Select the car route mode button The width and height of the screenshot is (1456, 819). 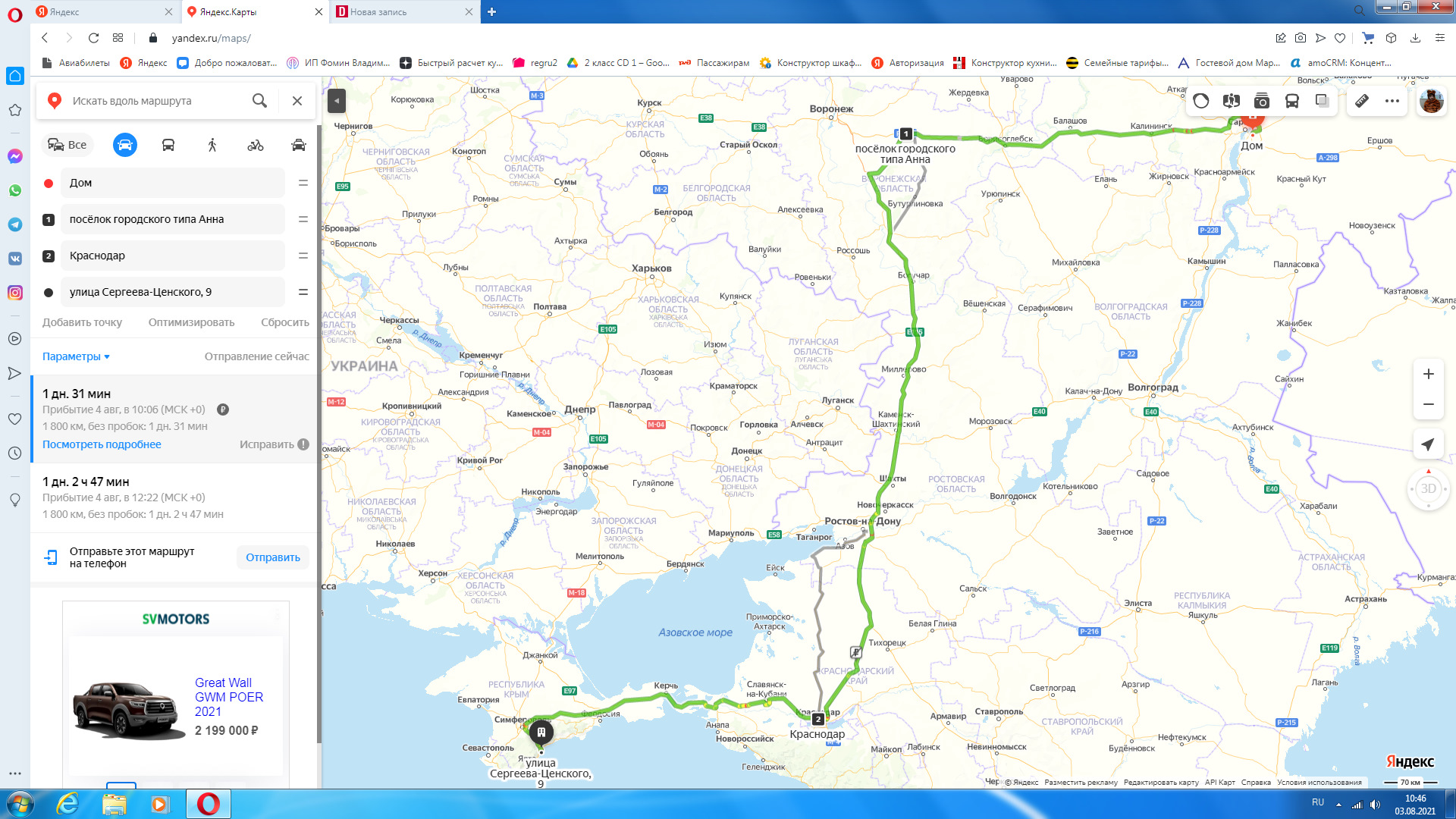(125, 145)
